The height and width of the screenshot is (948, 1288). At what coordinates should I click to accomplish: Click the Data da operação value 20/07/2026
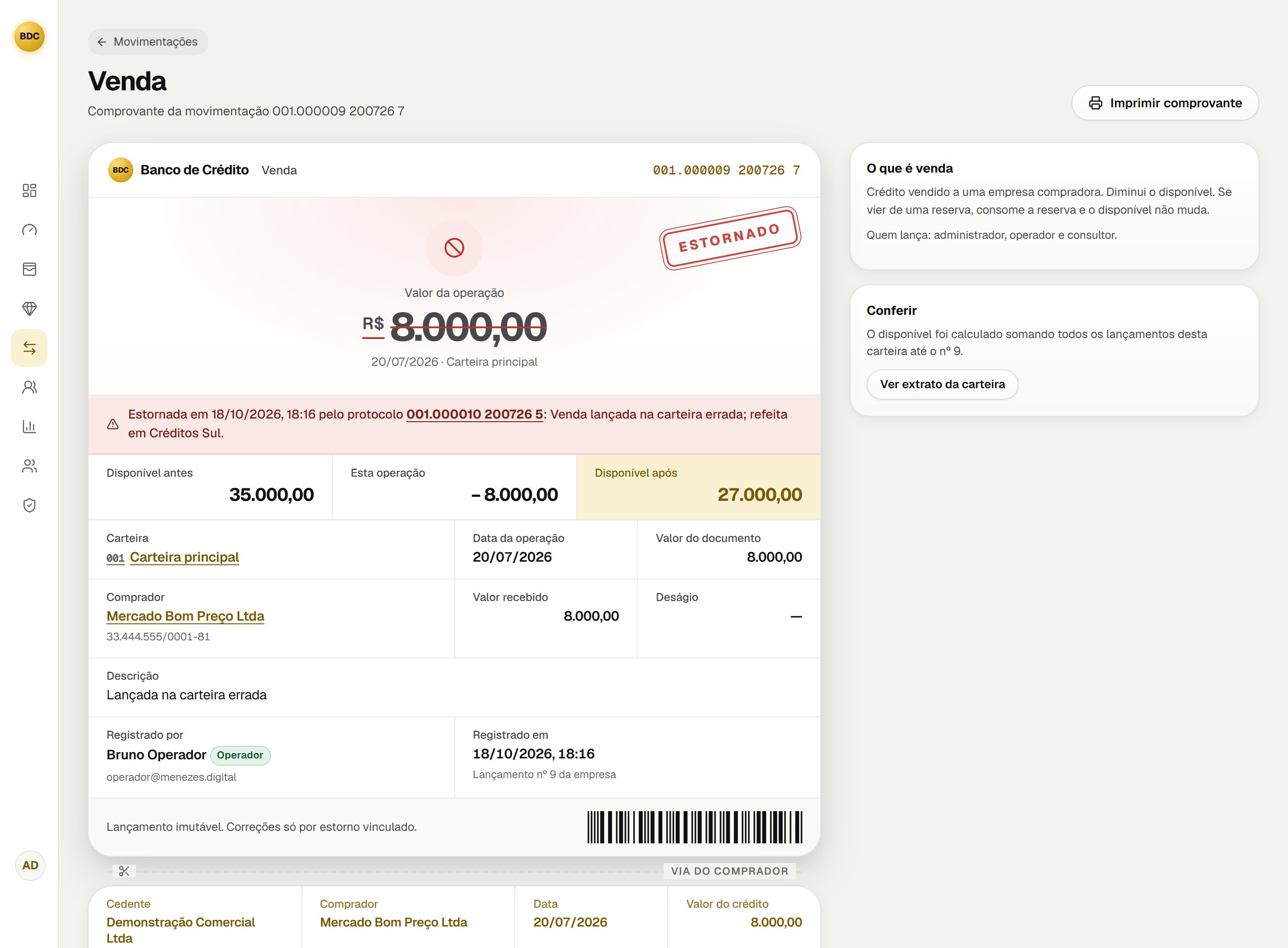[512, 557]
